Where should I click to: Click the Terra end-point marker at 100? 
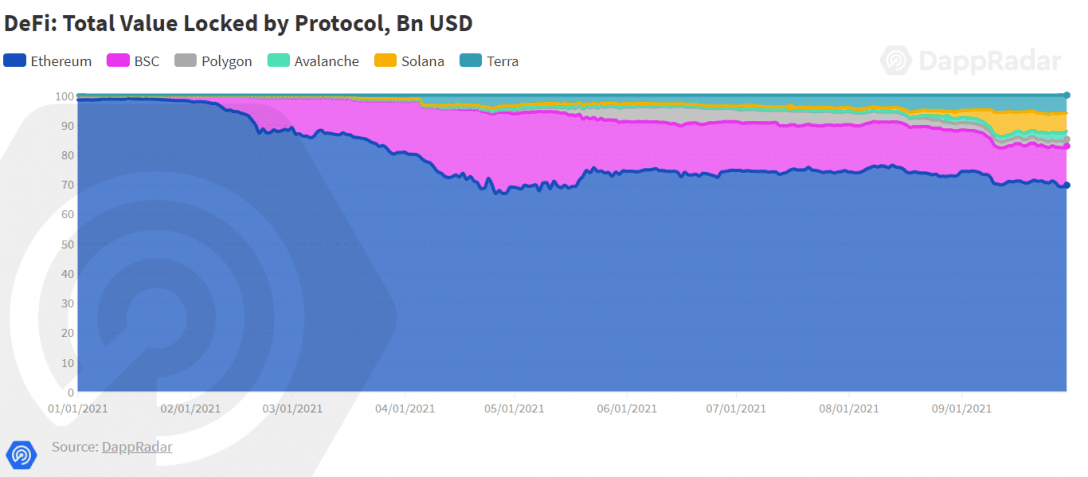pyautogui.click(x=1067, y=95)
